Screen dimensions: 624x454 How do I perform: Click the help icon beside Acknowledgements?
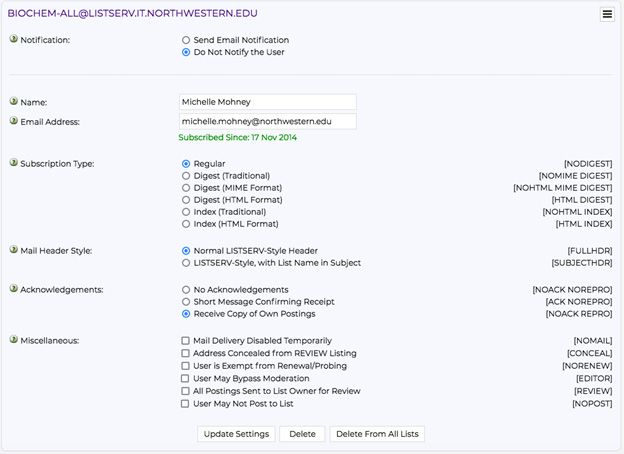click(x=14, y=288)
